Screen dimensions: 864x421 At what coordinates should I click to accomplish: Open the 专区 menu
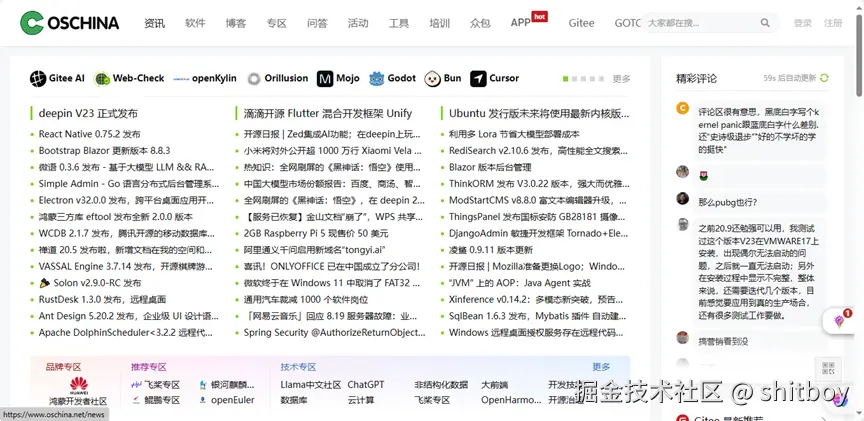tap(277, 23)
